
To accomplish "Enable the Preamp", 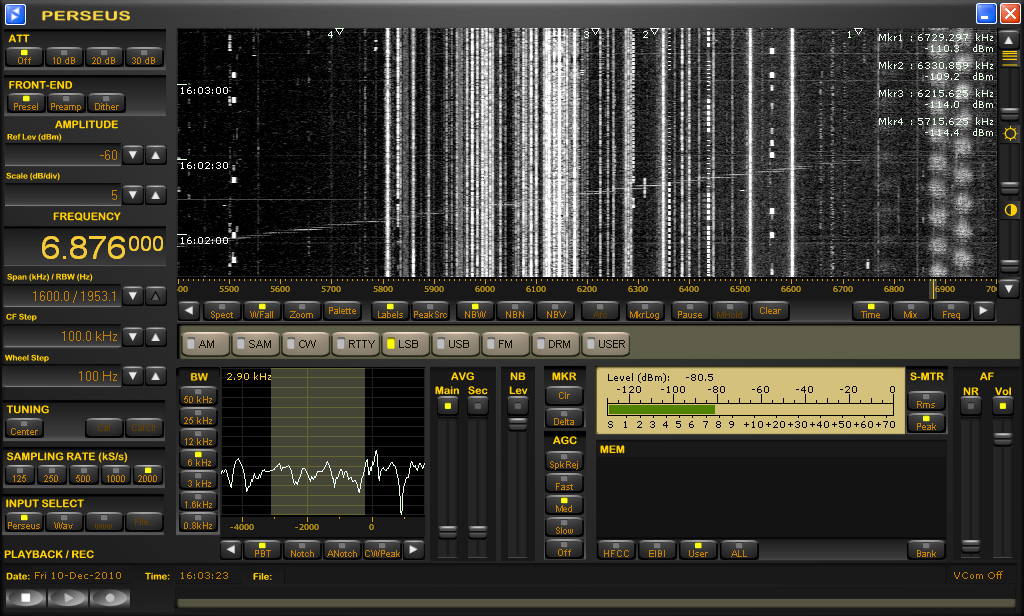I will pyautogui.click(x=66, y=103).
